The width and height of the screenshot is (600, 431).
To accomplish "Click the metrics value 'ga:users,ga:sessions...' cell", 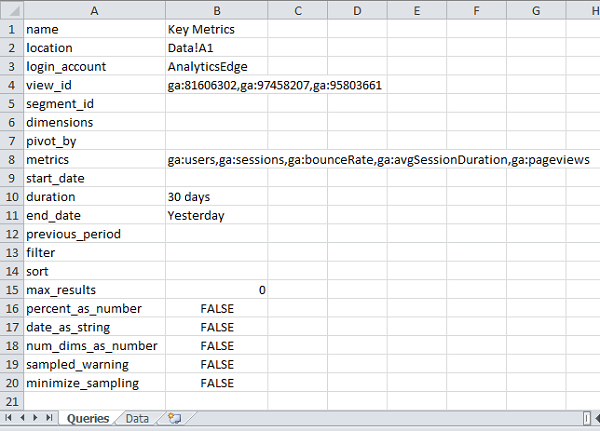I will point(217,159).
